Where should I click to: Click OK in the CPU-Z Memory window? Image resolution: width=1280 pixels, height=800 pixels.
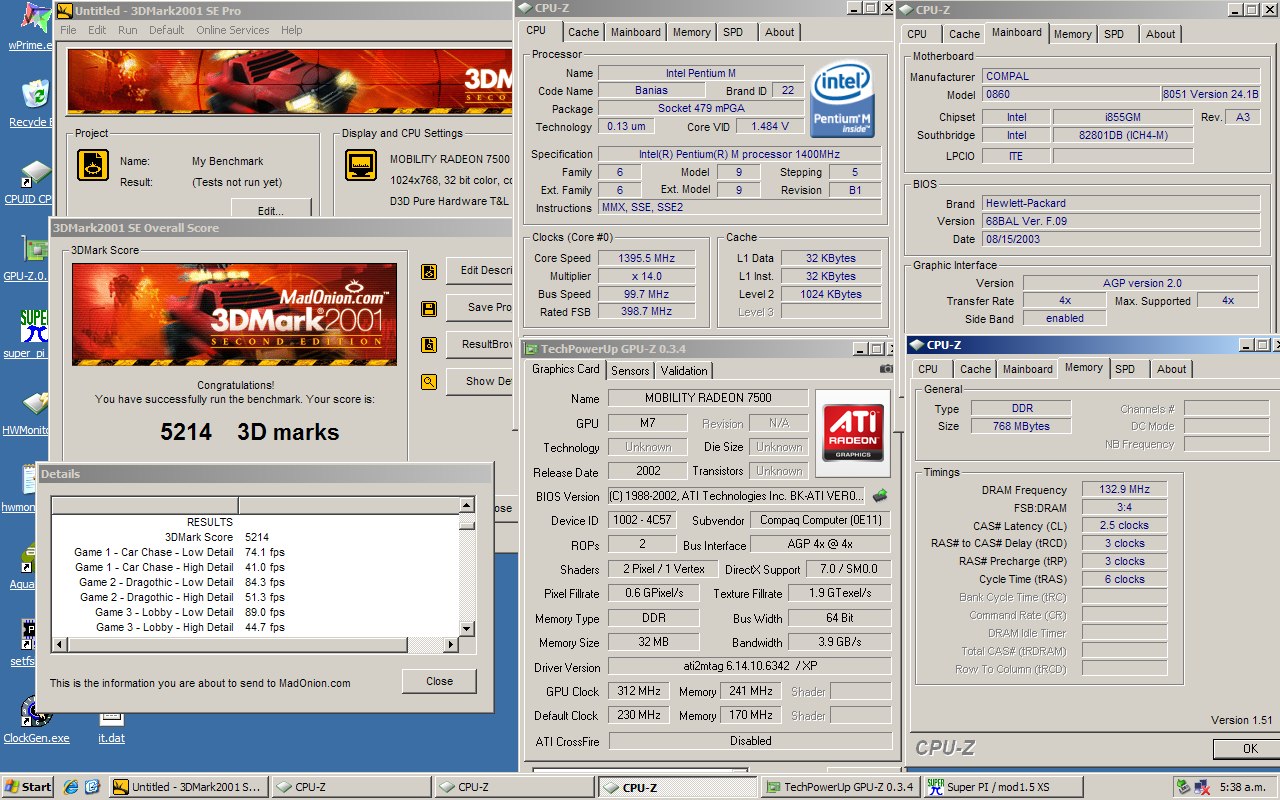tap(1246, 748)
